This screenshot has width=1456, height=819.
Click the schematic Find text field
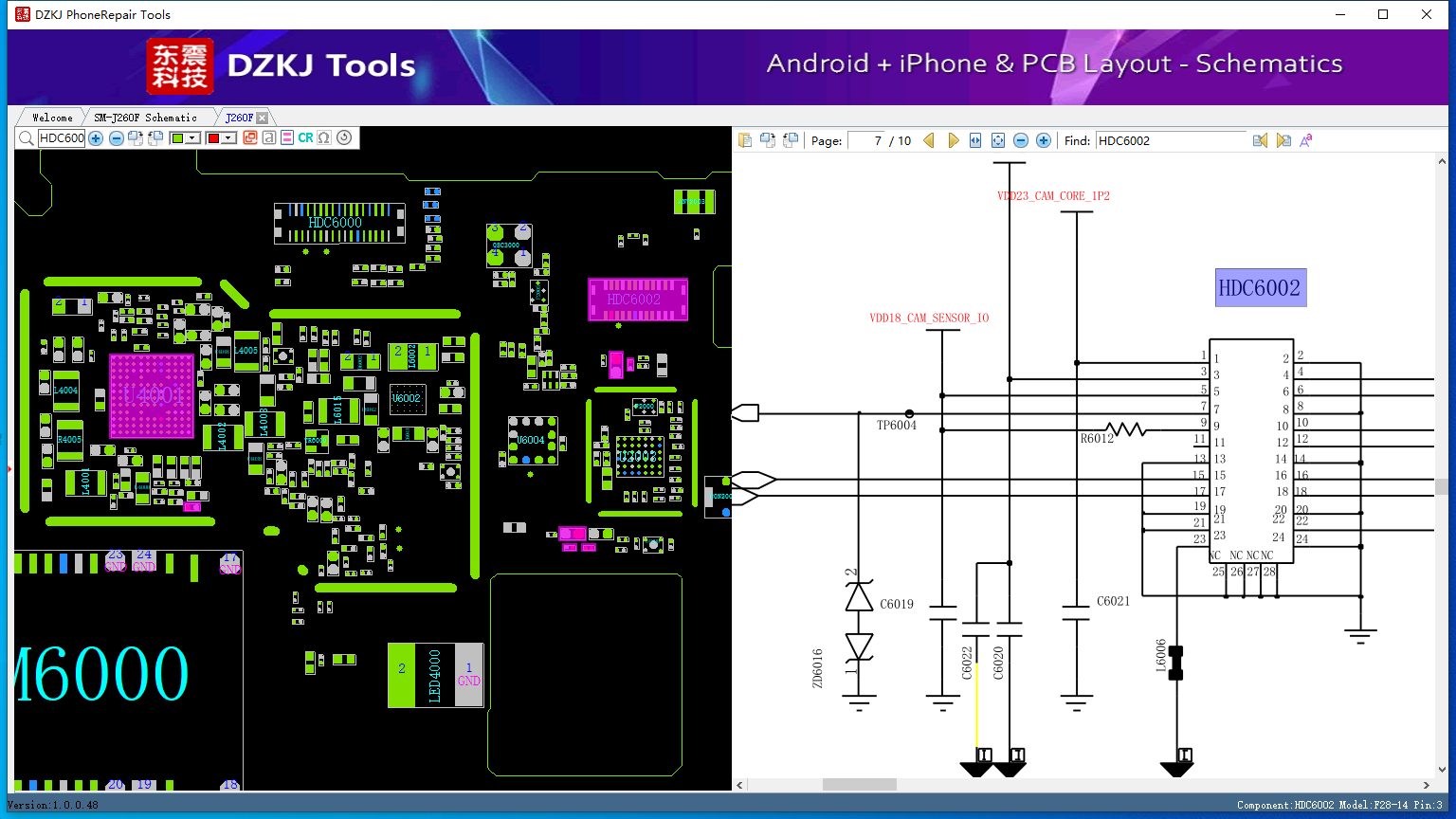click(1172, 140)
